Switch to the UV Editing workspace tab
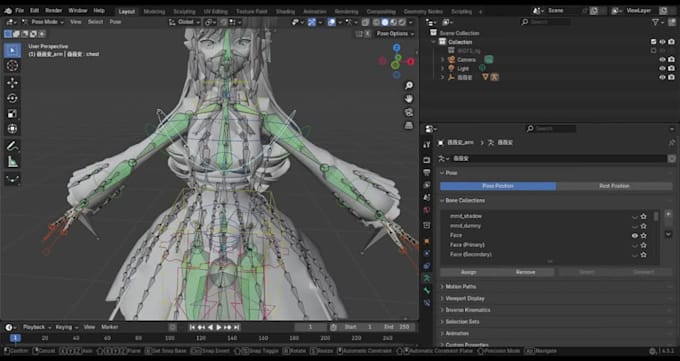 coord(216,12)
